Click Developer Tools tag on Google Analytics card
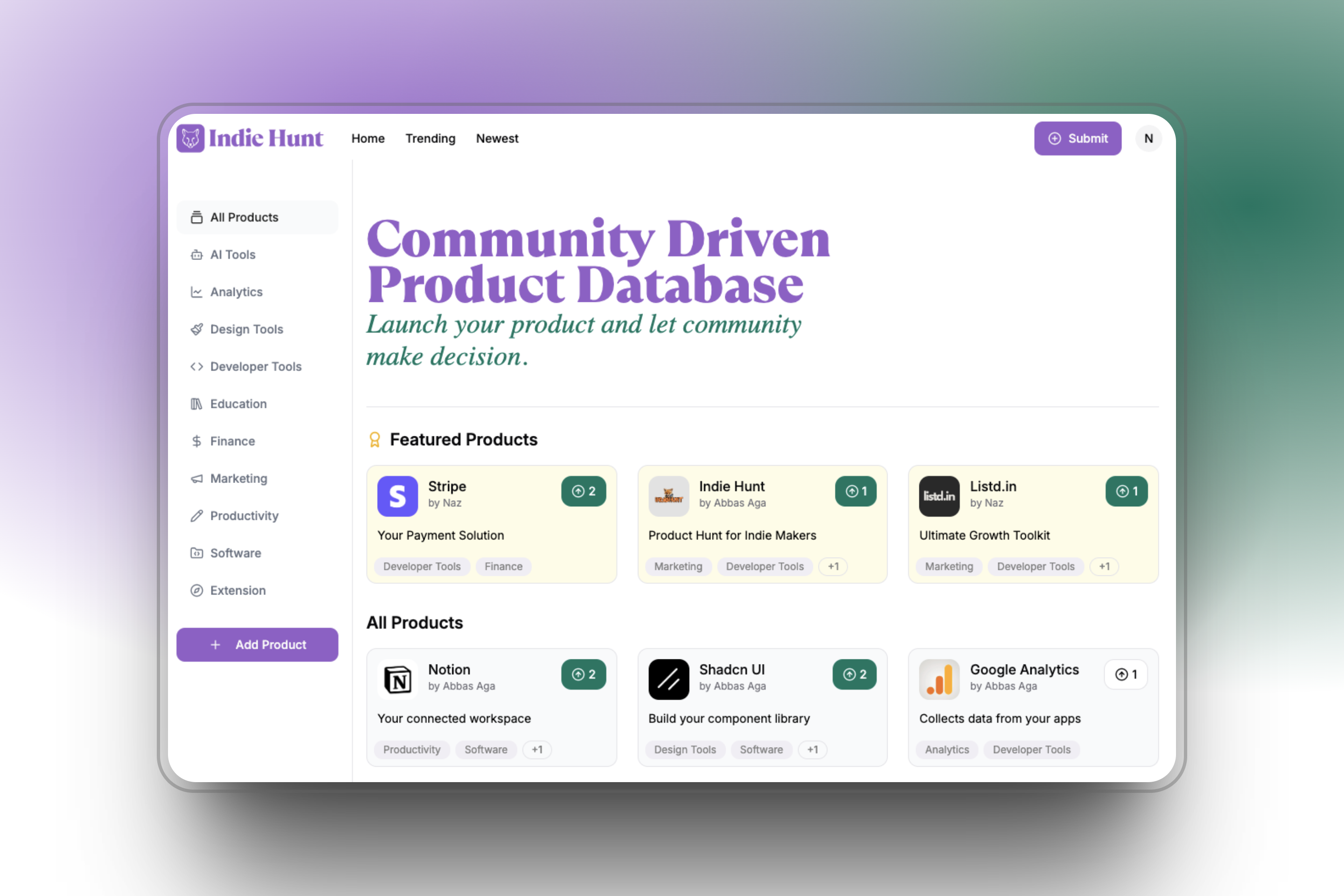Viewport: 1344px width, 896px height. [x=1031, y=750]
